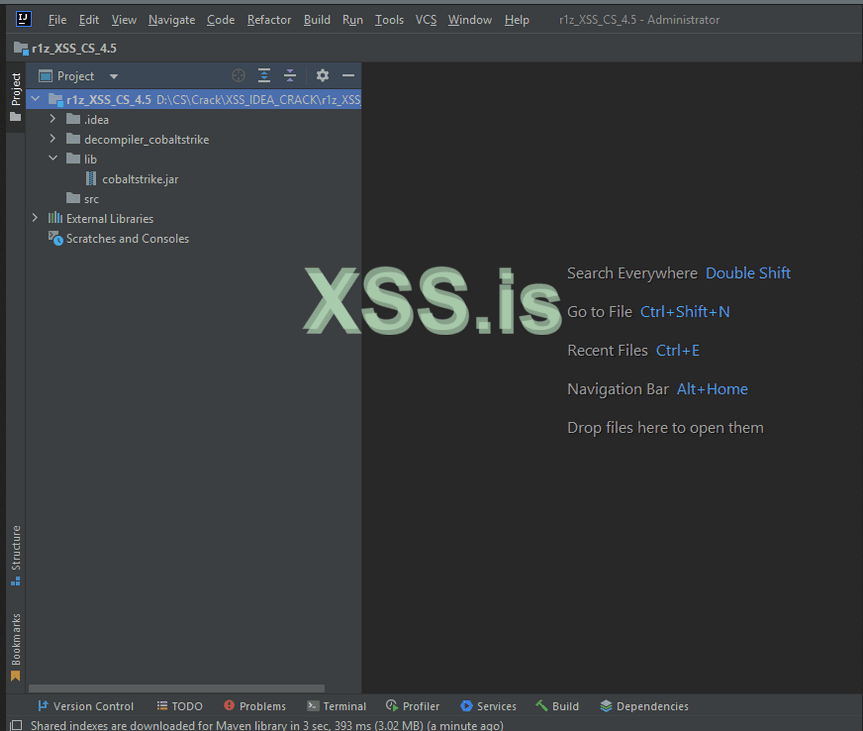Screen dimensions: 863x731
Task: Open the Refactor menu
Action: [x=269, y=20]
